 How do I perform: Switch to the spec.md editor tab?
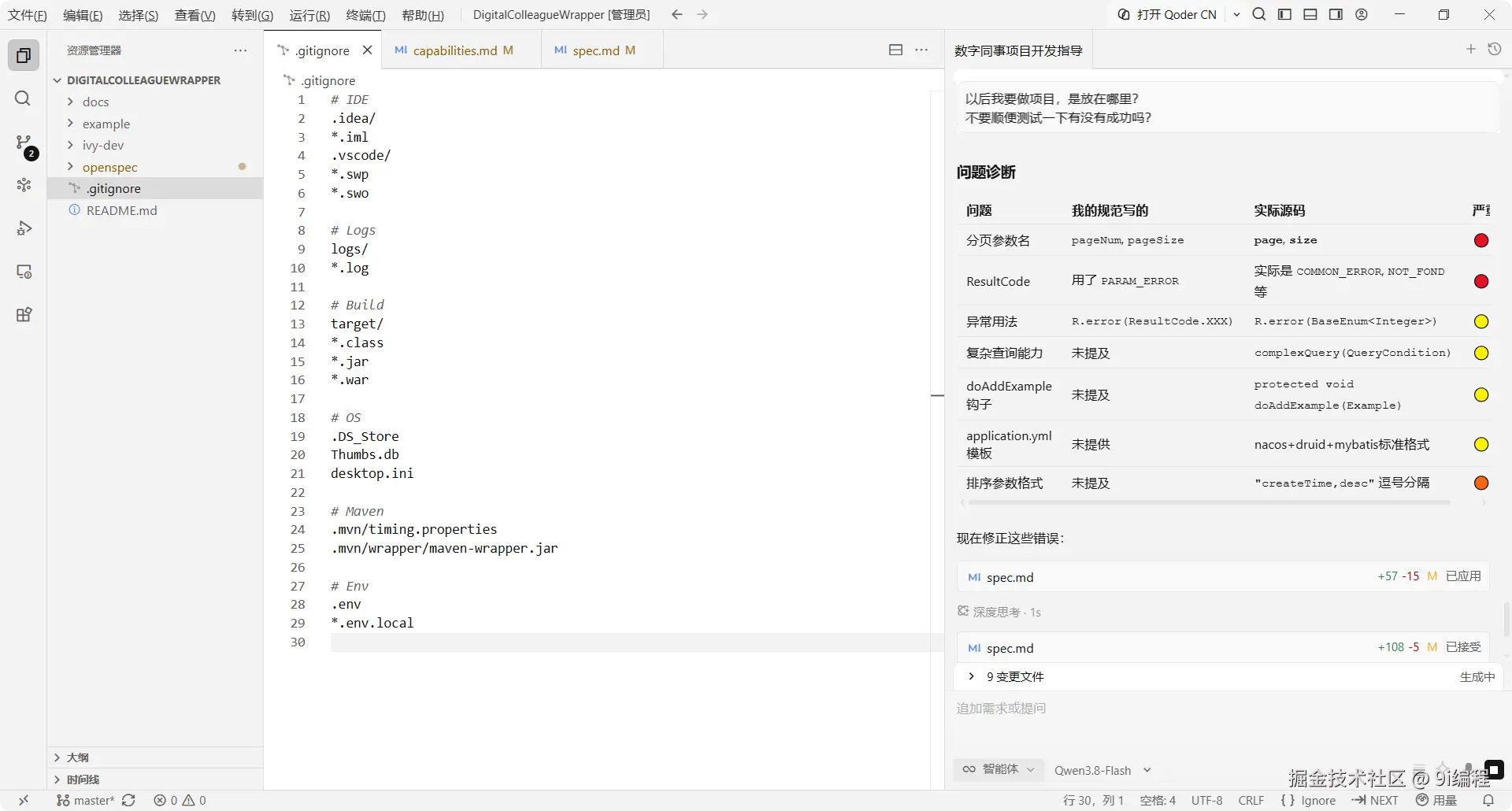(x=602, y=50)
